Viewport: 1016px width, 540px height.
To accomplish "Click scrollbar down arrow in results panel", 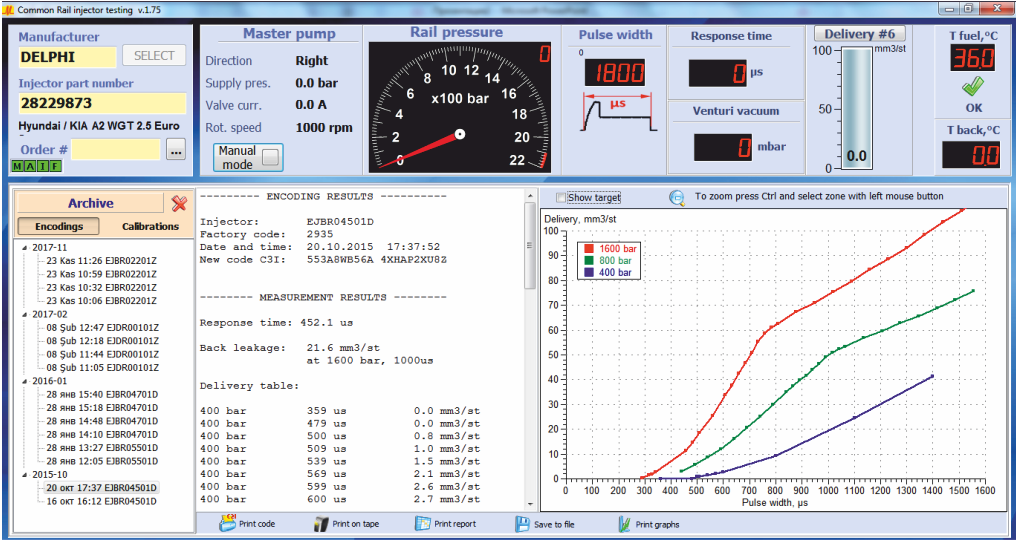I will tap(529, 504).
